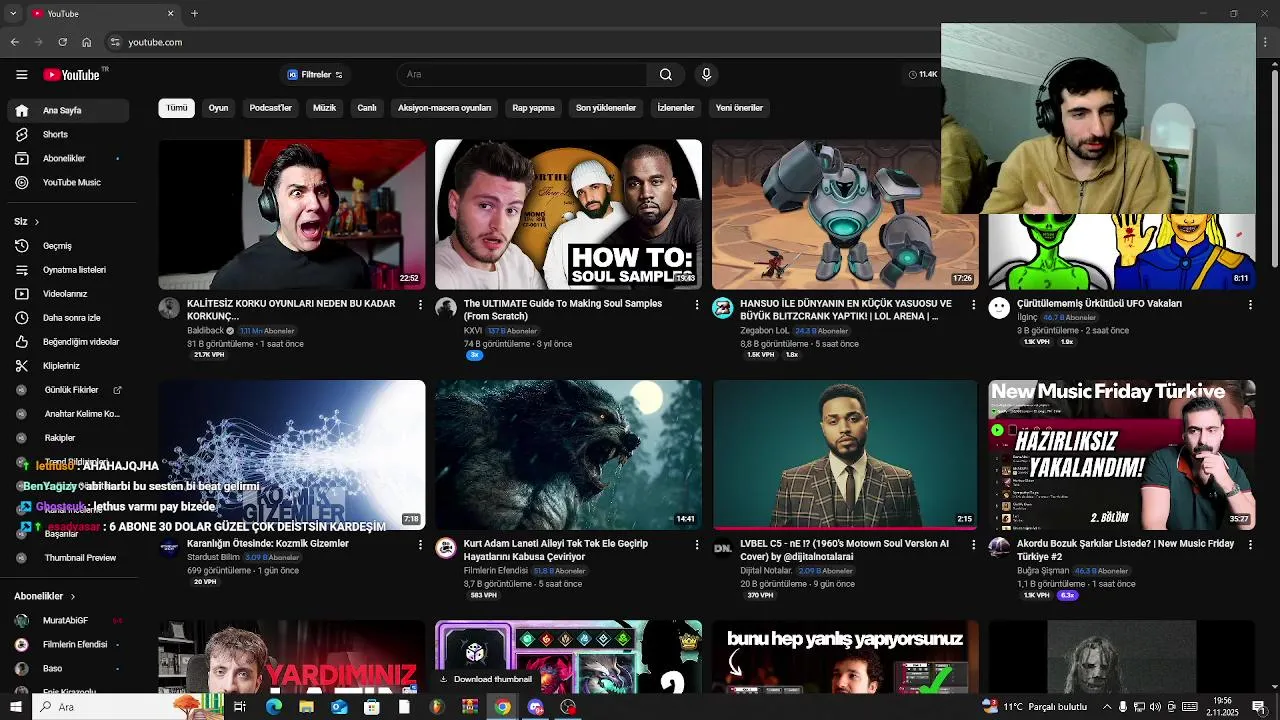The image size is (1280, 720).
Task: Click the Download thumbnail button
Action: point(486,680)
